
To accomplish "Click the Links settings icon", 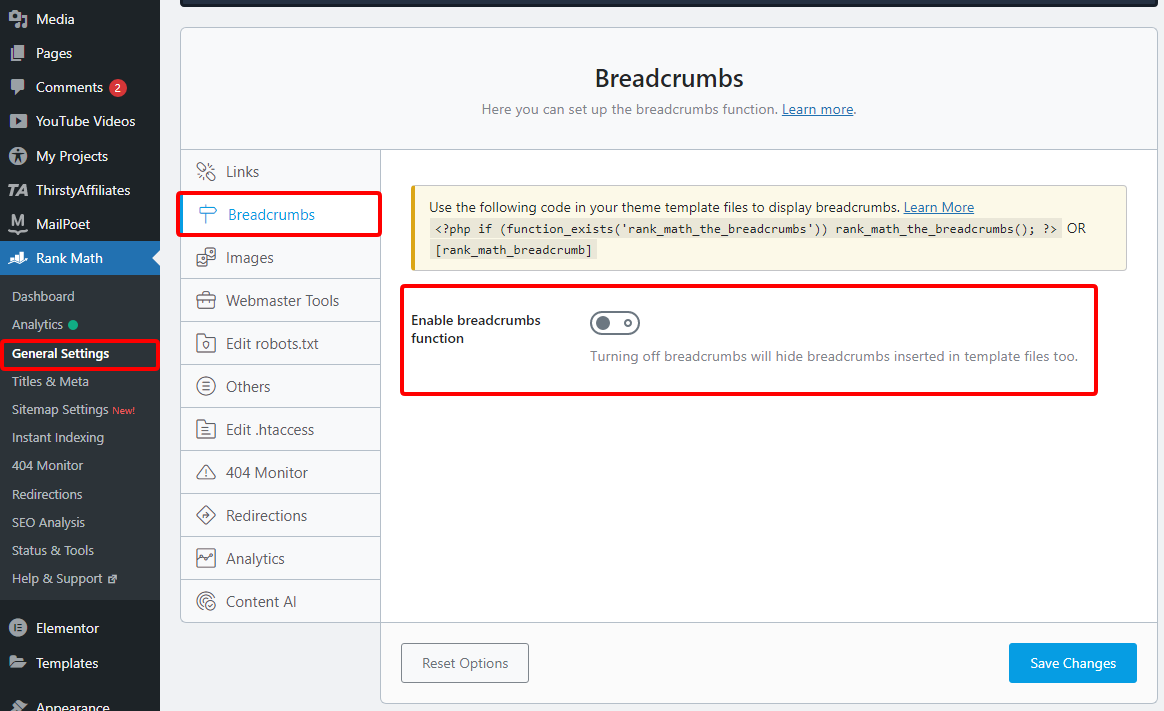I will (206, 171).
